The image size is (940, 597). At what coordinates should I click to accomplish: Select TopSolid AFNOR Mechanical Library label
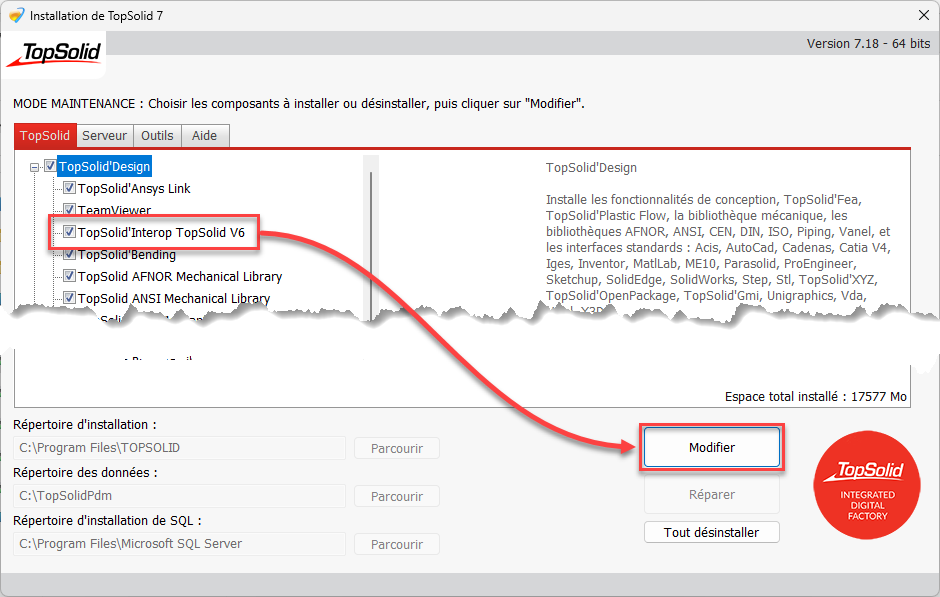pyautogui.click(x=180, y=276)
